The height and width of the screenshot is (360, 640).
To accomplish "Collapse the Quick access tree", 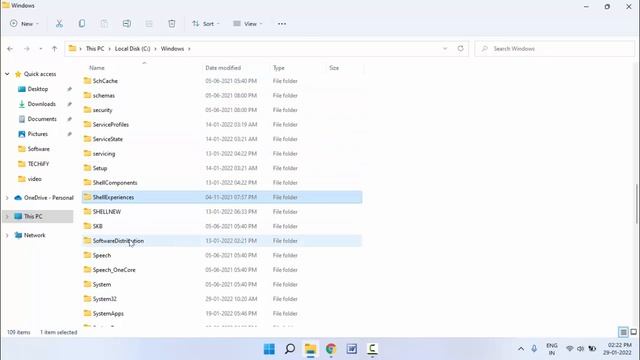I will [x=7, y=74].
